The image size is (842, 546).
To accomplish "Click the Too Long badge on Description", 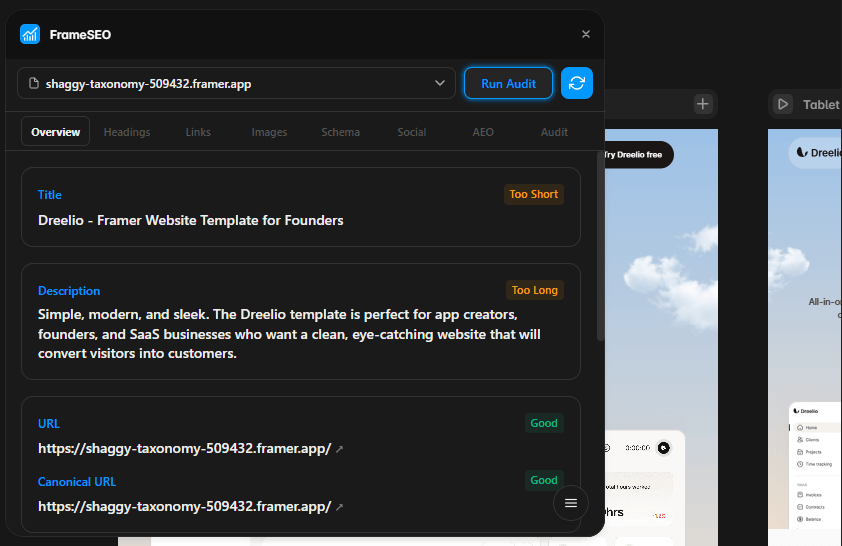I will [534, 290].
